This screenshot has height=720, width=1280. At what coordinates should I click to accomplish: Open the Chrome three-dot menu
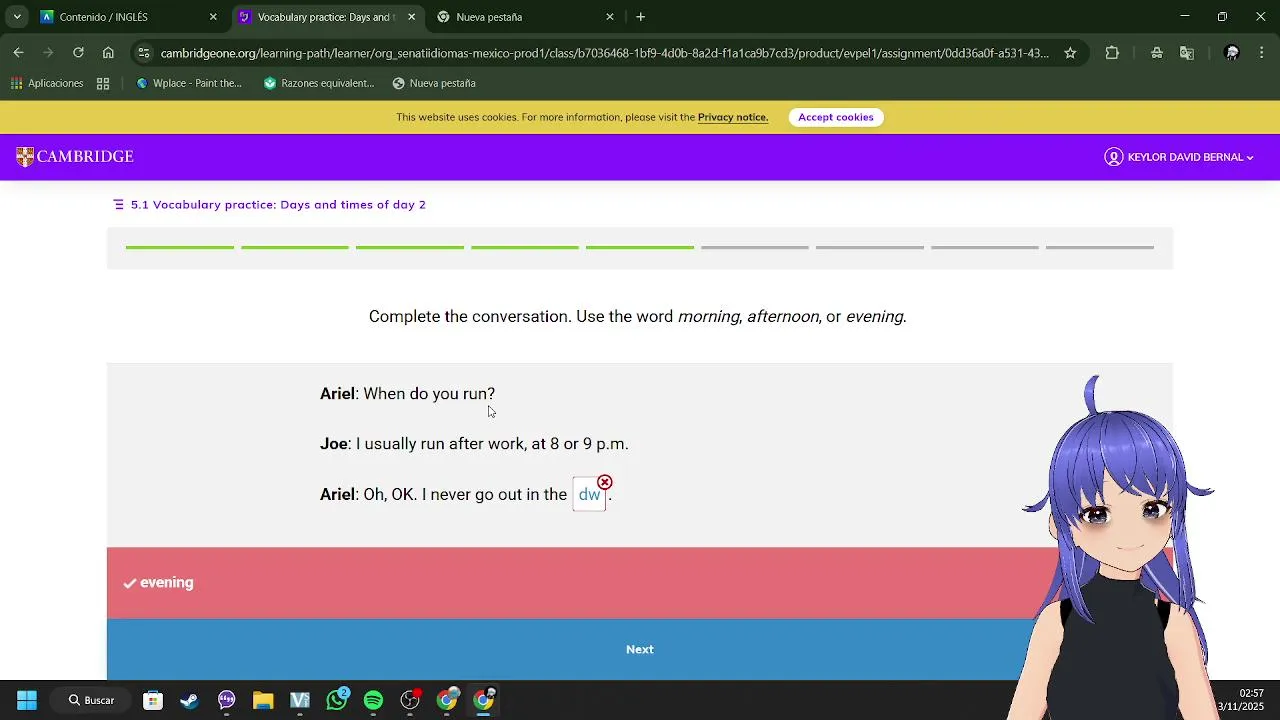pos(1262,53)
